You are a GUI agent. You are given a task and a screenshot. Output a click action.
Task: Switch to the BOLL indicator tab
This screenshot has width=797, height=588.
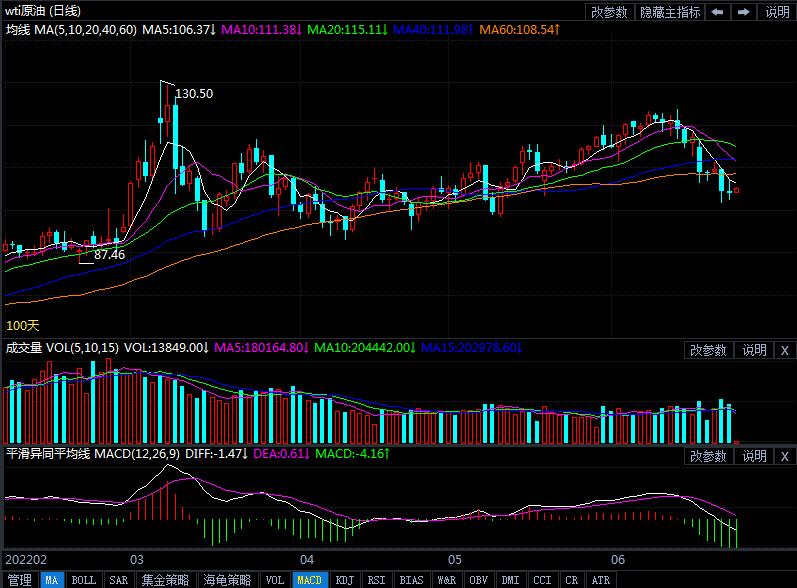(x=83, y=580)
